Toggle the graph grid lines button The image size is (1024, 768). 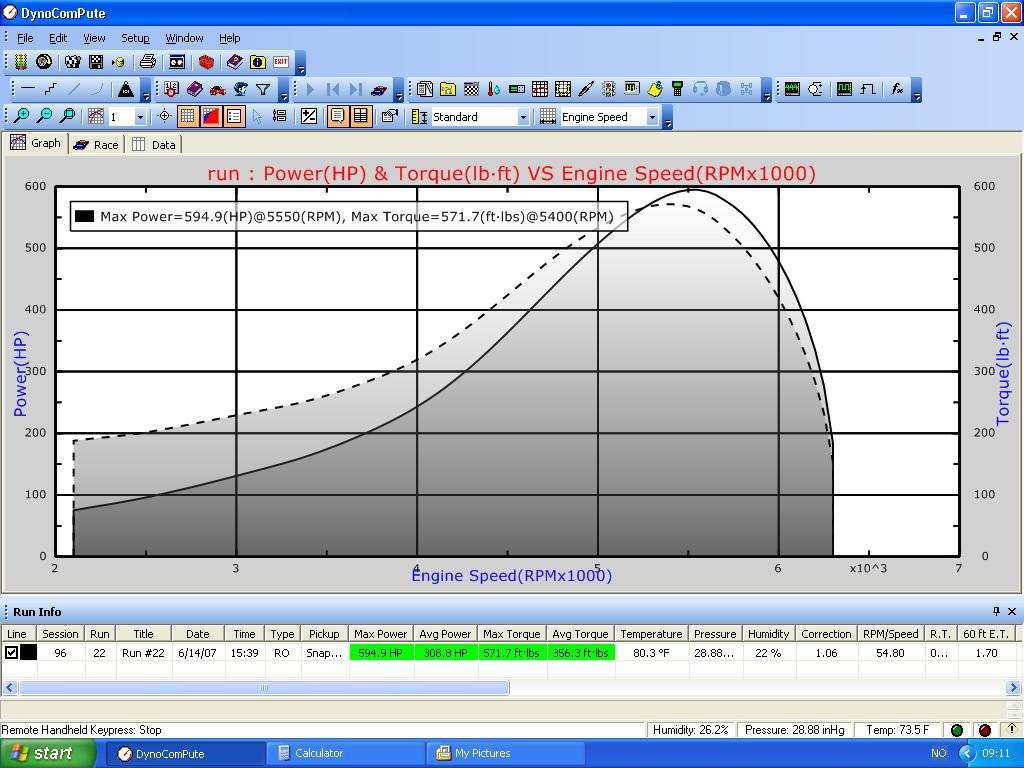(187, 117)
